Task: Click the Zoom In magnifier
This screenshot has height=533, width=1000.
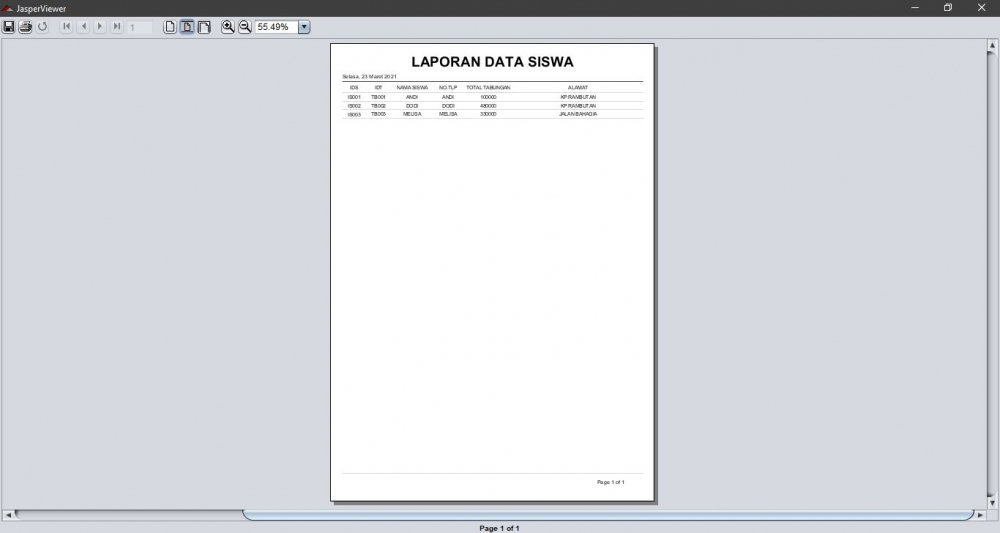Action: (228, 27)
